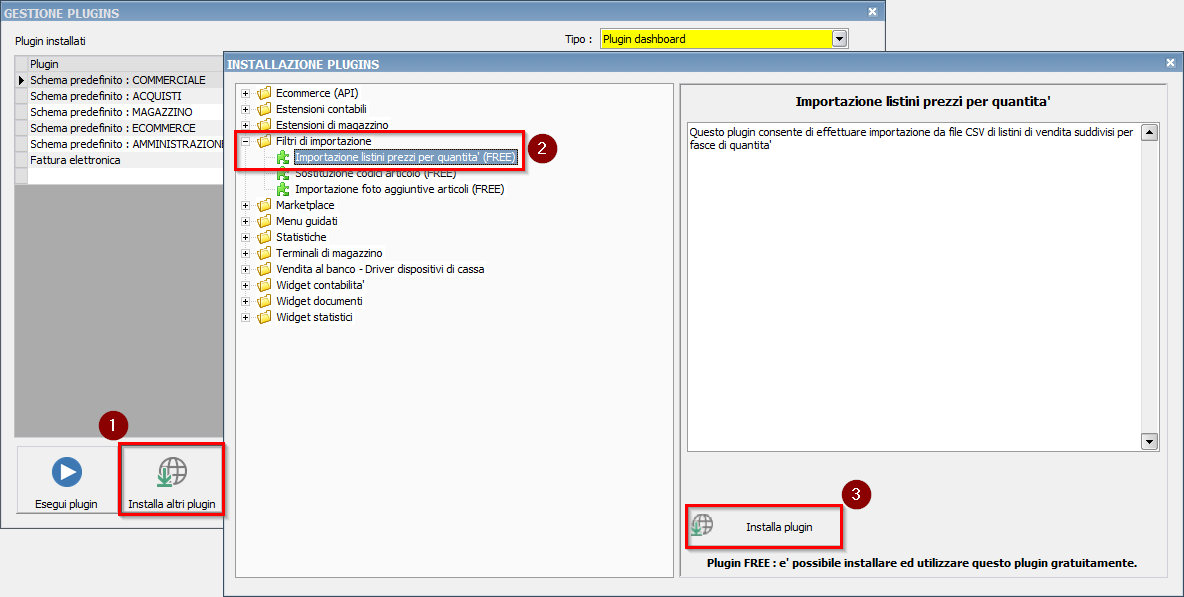Collapse the Filtri di importazione node
Viewport: 1184px width, 597px height.
coord(246,142)
